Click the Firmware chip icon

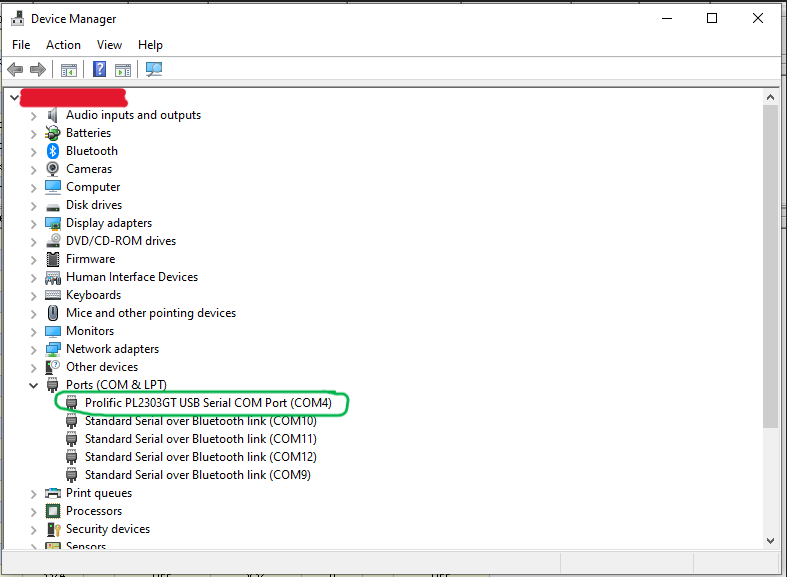coord(53,259)
